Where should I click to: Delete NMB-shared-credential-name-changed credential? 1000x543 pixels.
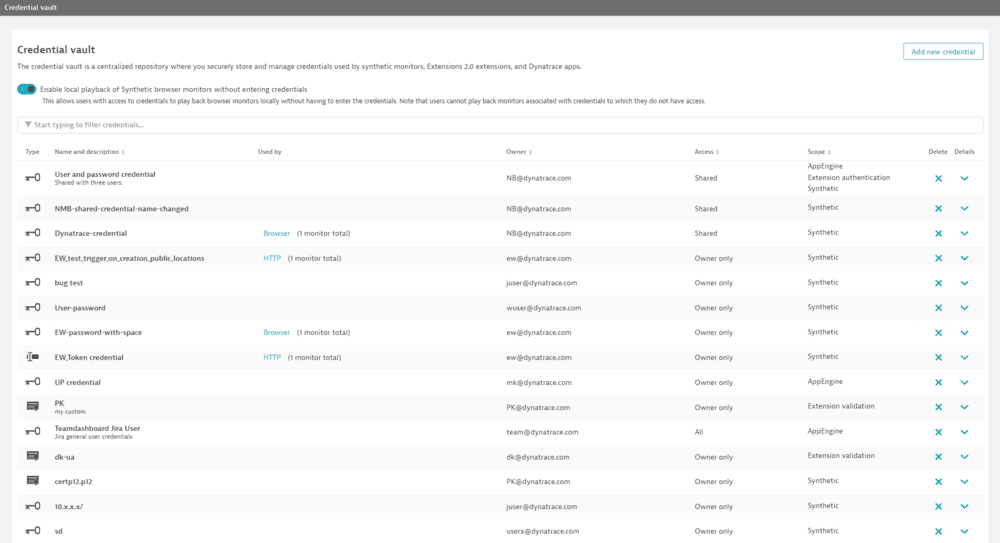pyautogui.click(x=938, y=209)
